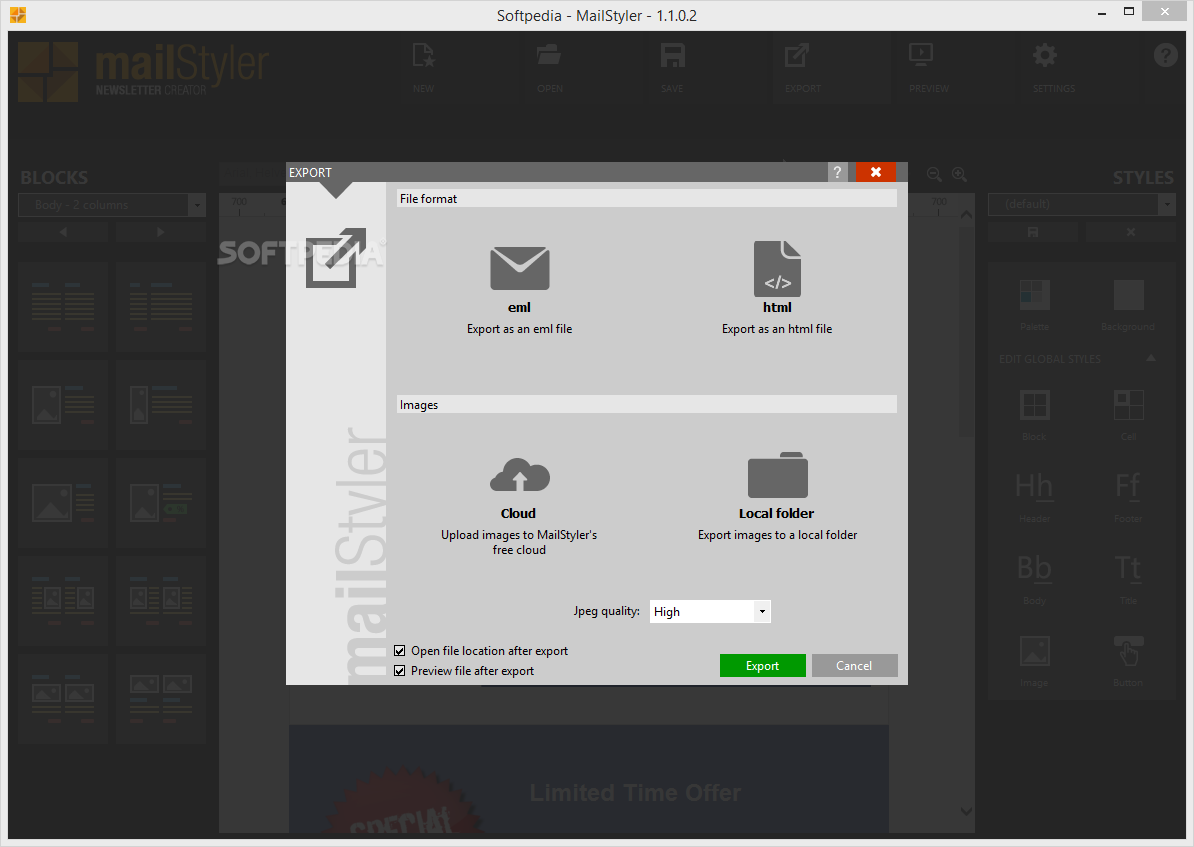Click the canvas scrollbar down arrow

(x=966, y=812)
